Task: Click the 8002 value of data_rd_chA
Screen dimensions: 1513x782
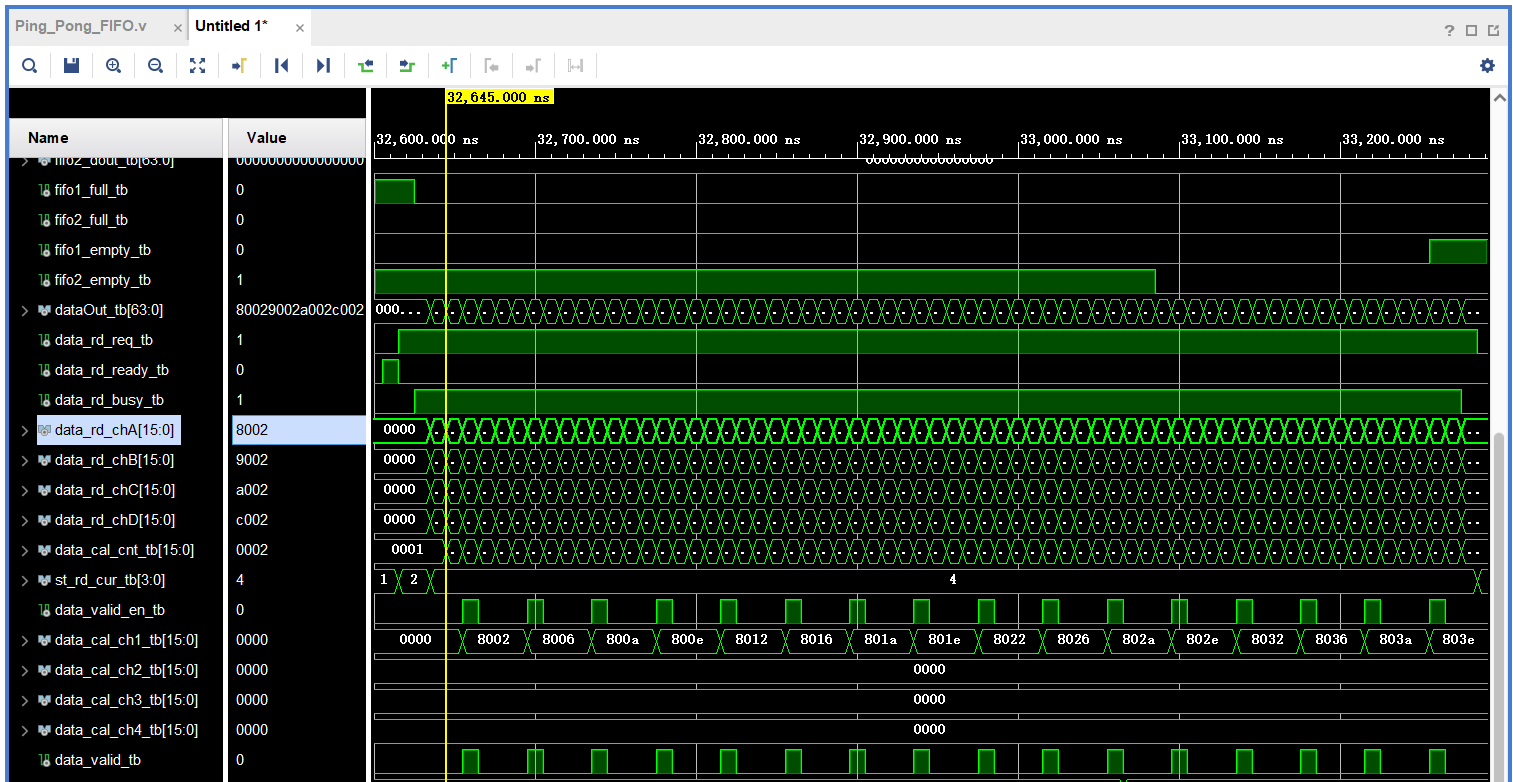Action: tap(252, 430)
